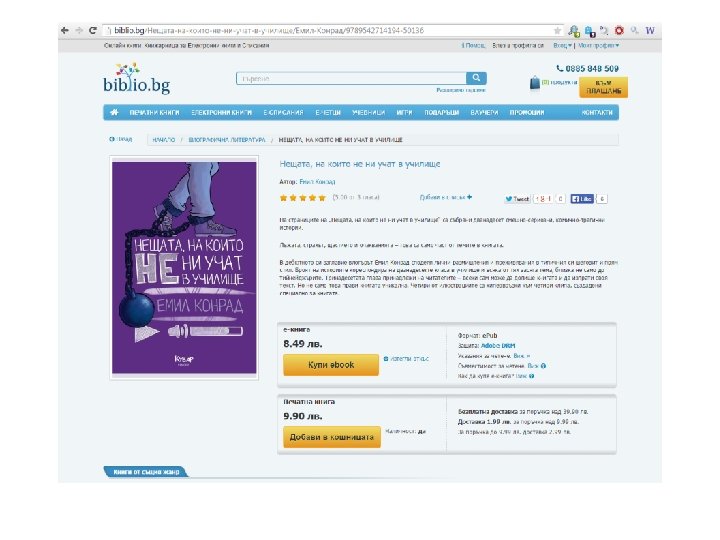The image size is (720, 540).
Task: Select the УЧЕБНИЦИ navigation tab
Action: pyautogui.click(x=368, y=112)
